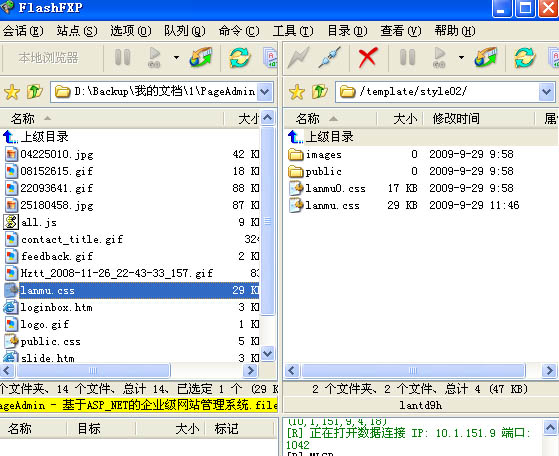The image size is (559, 456).
Task: Open the 选项 menu
Action: pos(130,31)
